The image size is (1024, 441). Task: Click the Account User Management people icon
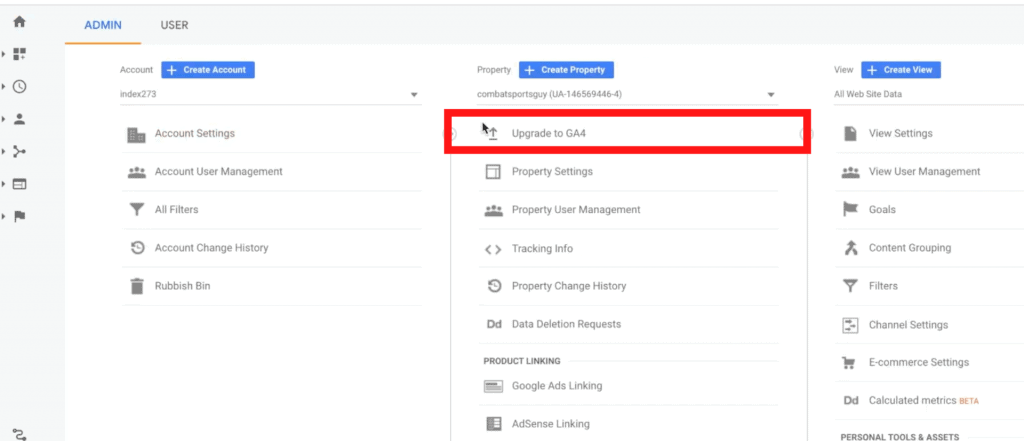coord(136,172)
